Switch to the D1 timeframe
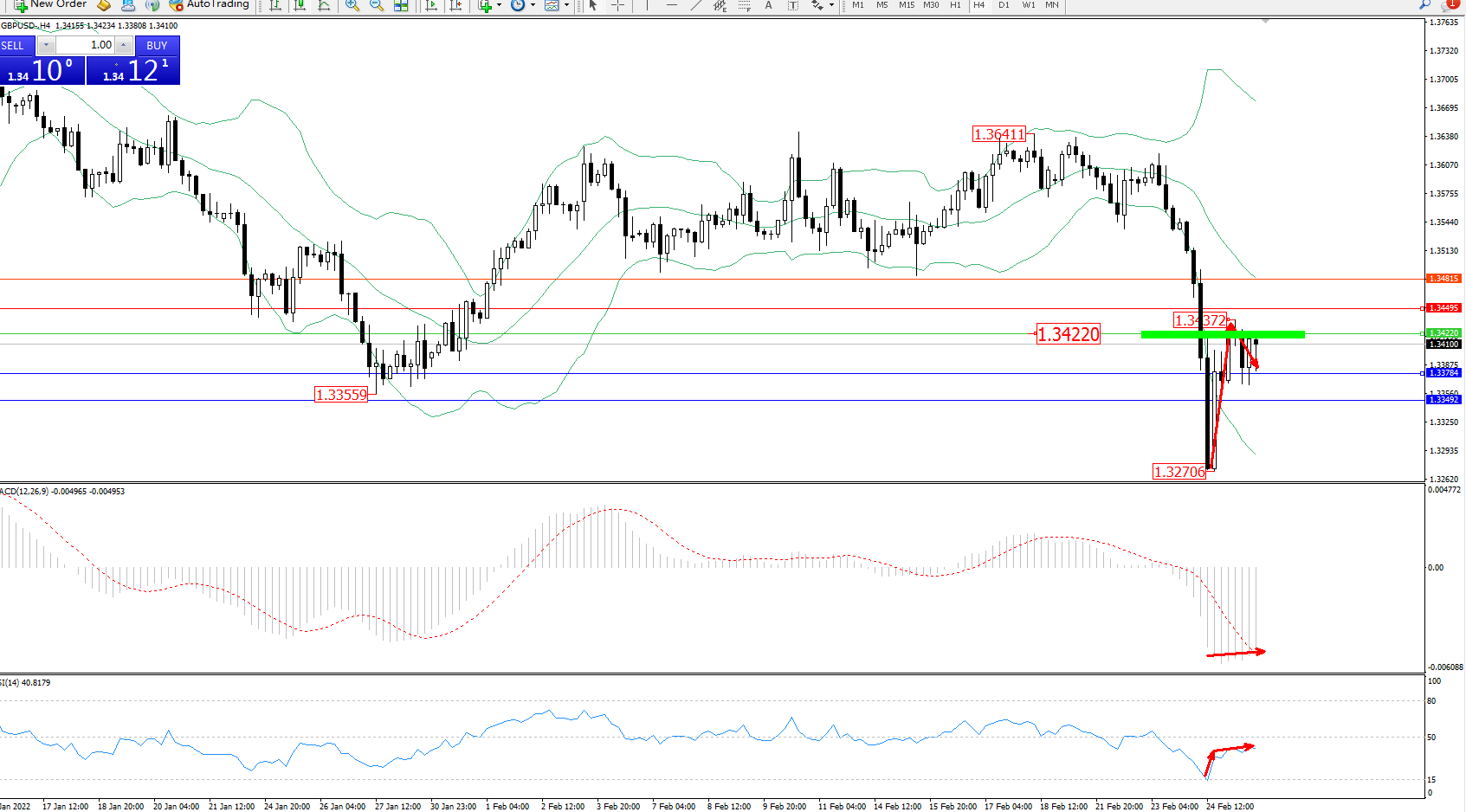The image size is (1466, 812). tap(1004, 5)
